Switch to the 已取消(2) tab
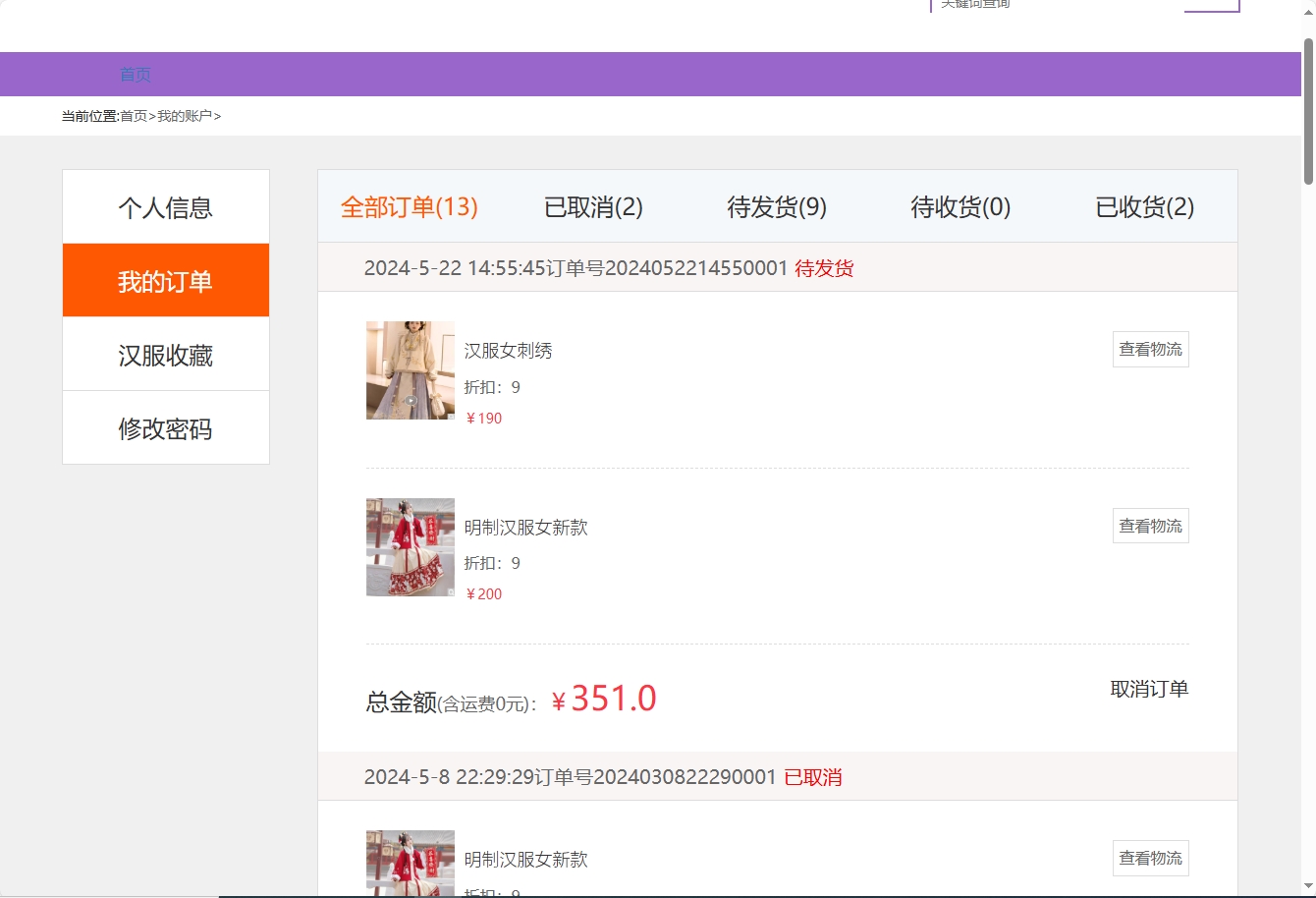 tap(592, 207)
